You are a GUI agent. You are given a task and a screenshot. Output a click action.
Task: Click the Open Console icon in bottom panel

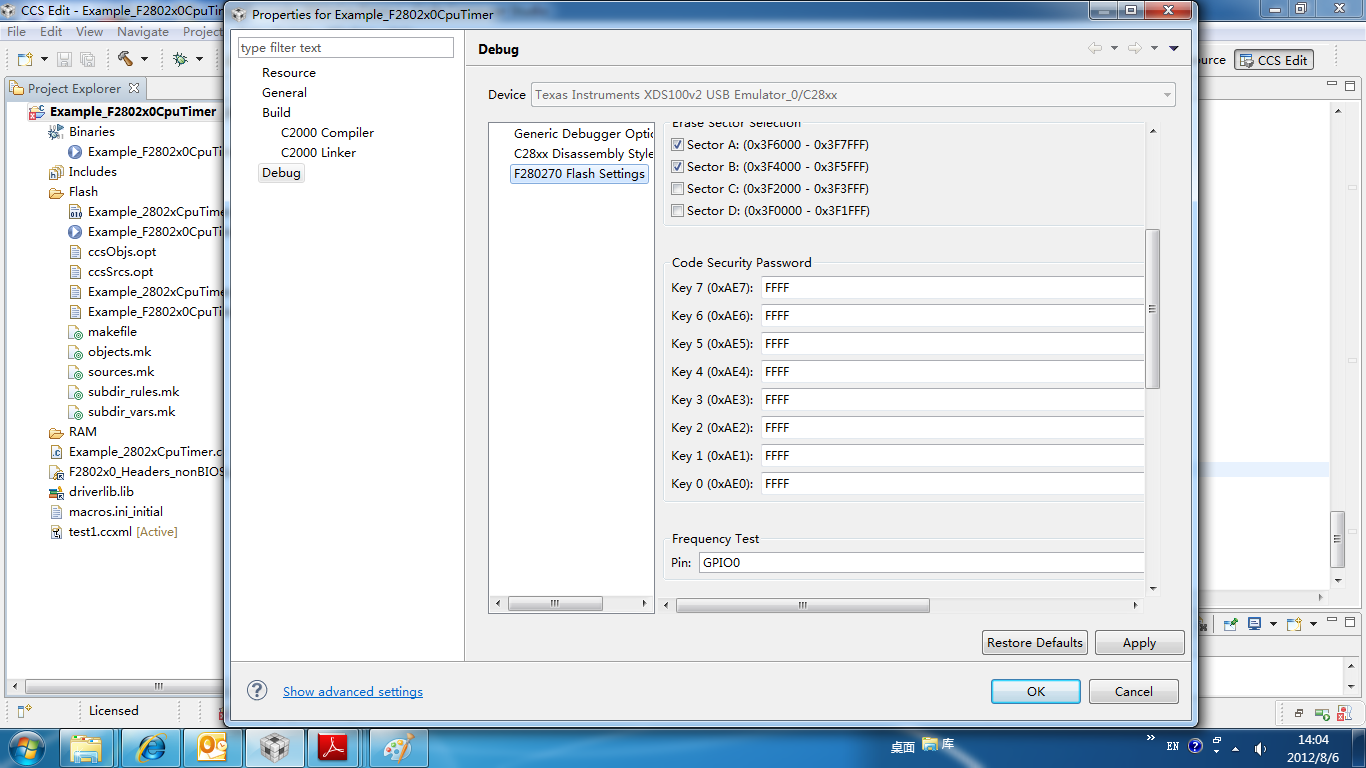(x=1294, y=624)
